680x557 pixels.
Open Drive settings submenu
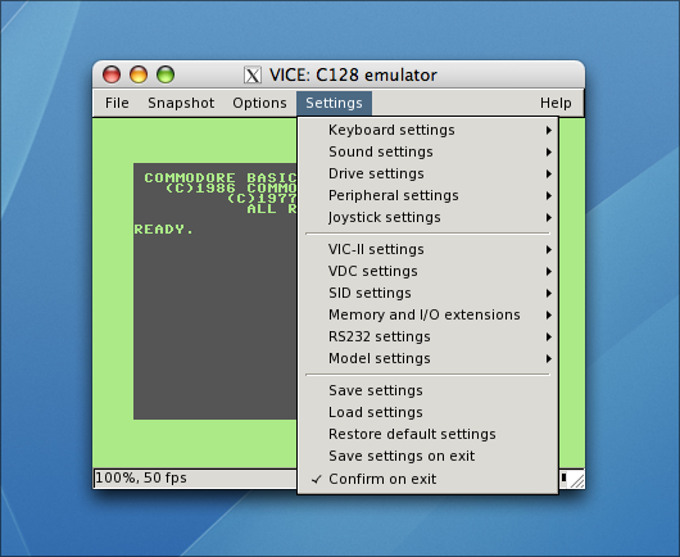pos(428,174)
